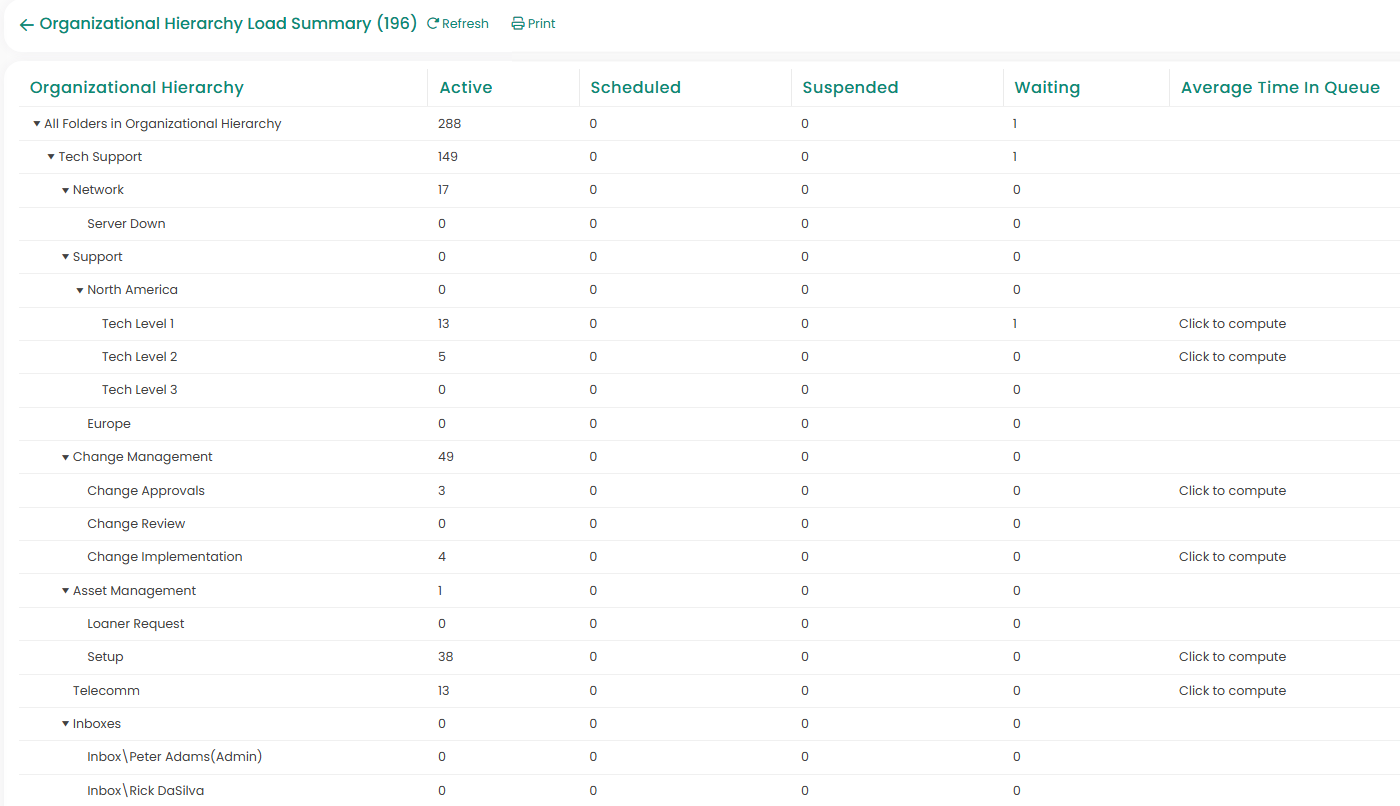The image size is (1400, 806).
Task: Collapse the Tech Support folder
Action: (51, 157)
